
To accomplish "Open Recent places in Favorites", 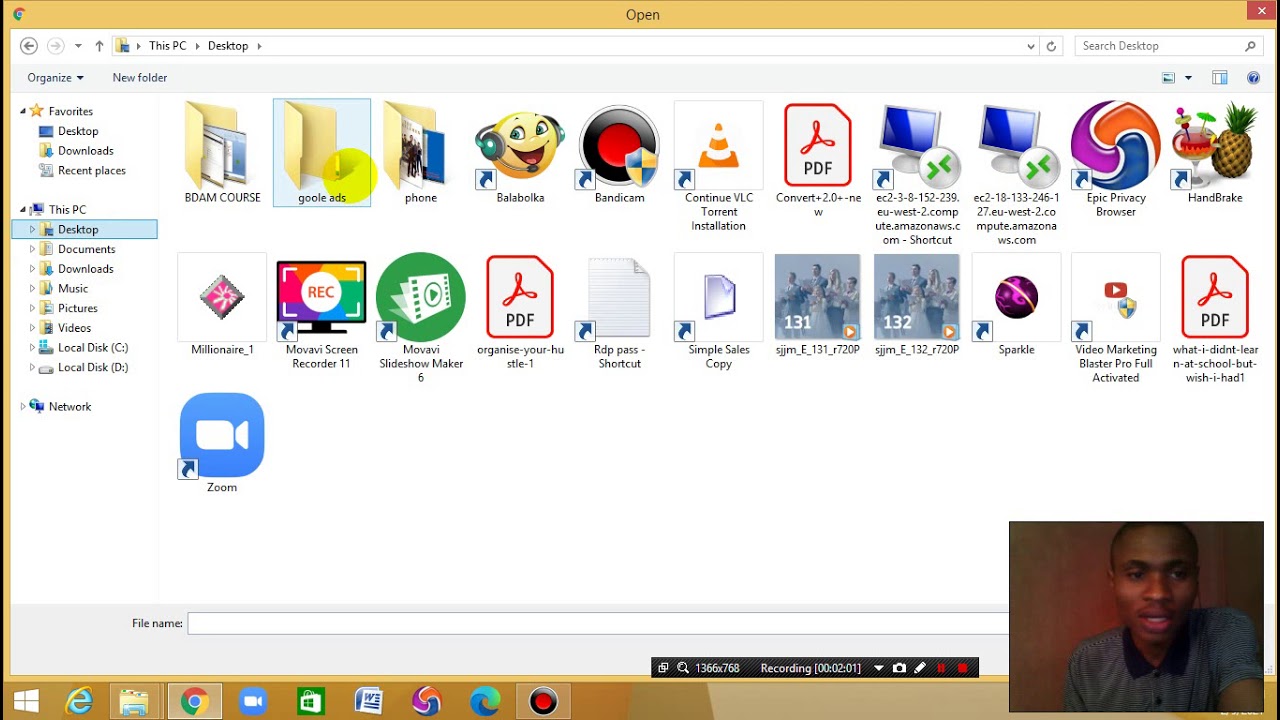I will [x=92, y=171].
